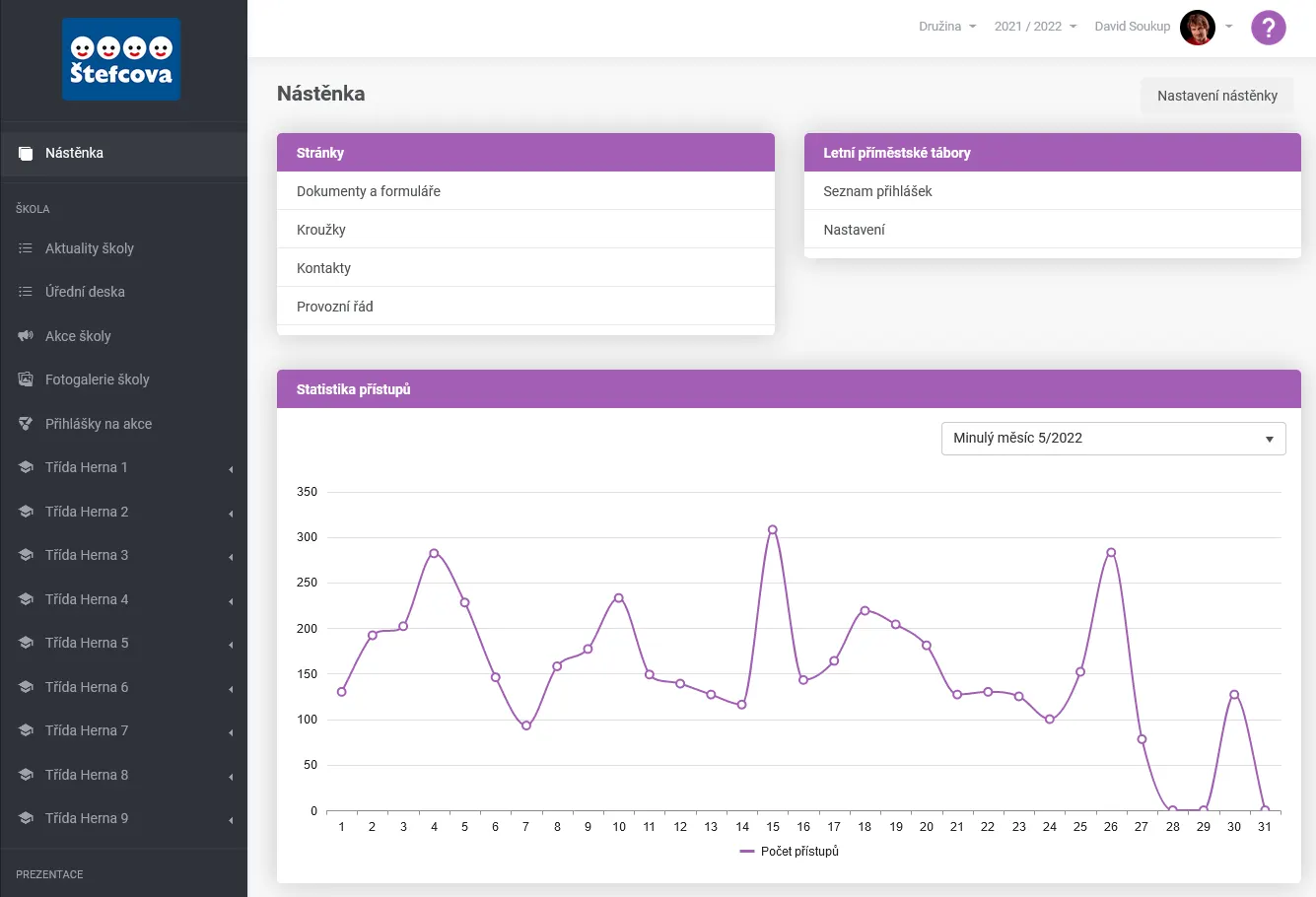Viewport: 1316px width, 897px height.
Task: Open the Družina dropdown in top bar
Action: (947, 27)
